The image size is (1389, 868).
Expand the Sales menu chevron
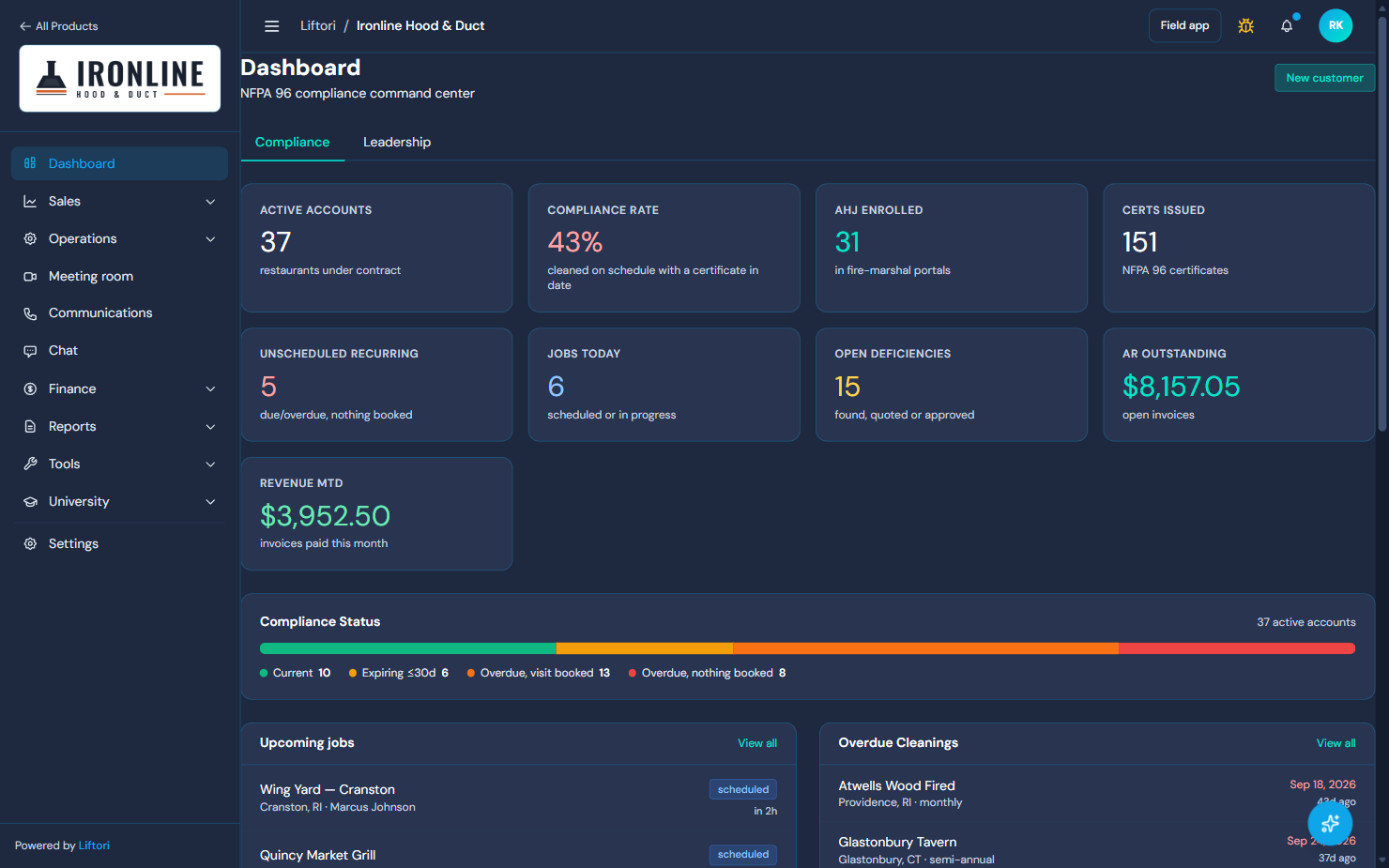coord(210,201)
